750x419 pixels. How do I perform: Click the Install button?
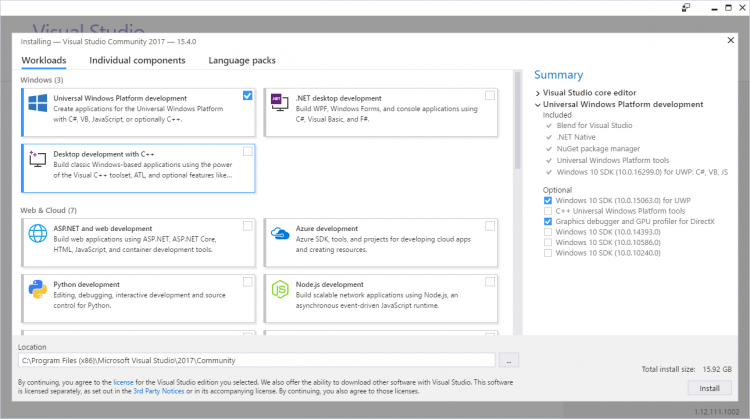tap(709, 388)
